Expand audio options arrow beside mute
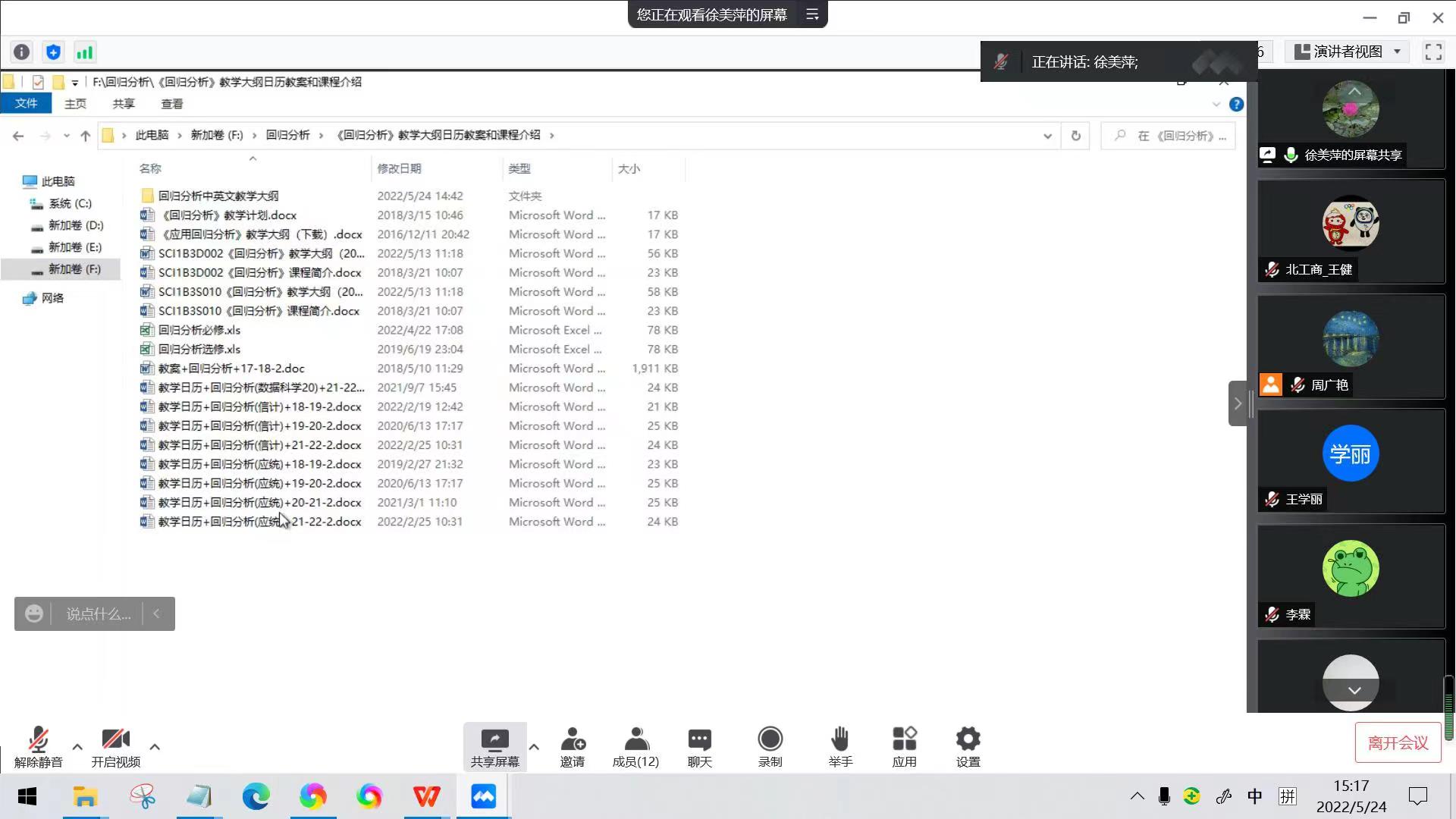 [77, 747]
